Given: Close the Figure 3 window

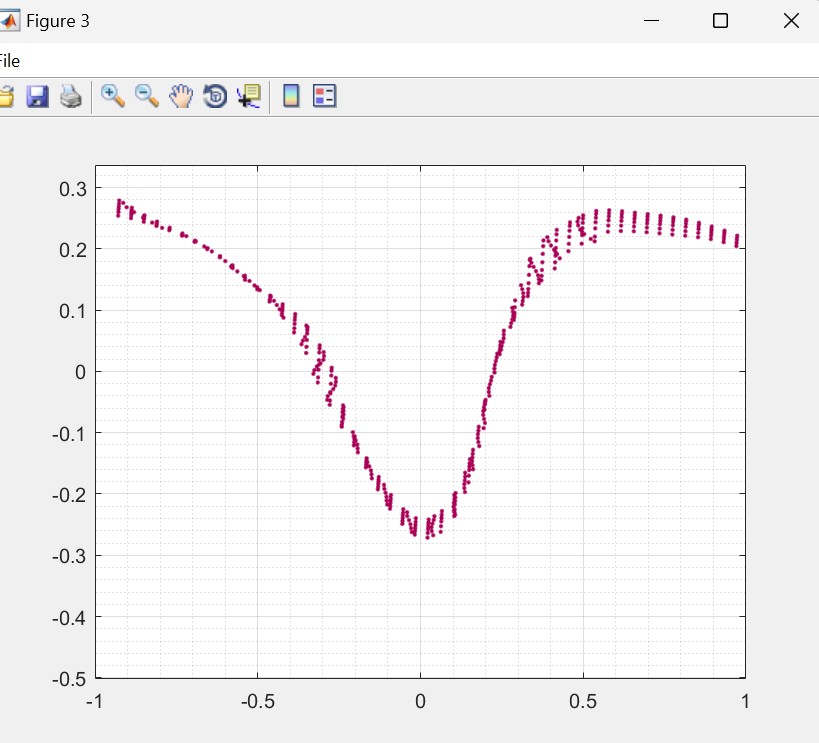Looking at the screenshot, I should click(x=791, y=21).
